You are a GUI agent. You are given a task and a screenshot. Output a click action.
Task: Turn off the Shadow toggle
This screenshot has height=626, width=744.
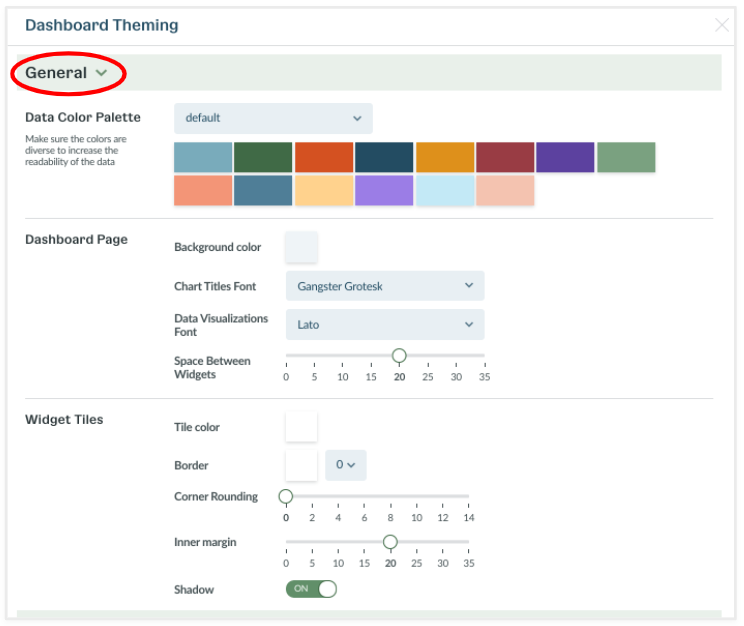click(x=311, y=589)
